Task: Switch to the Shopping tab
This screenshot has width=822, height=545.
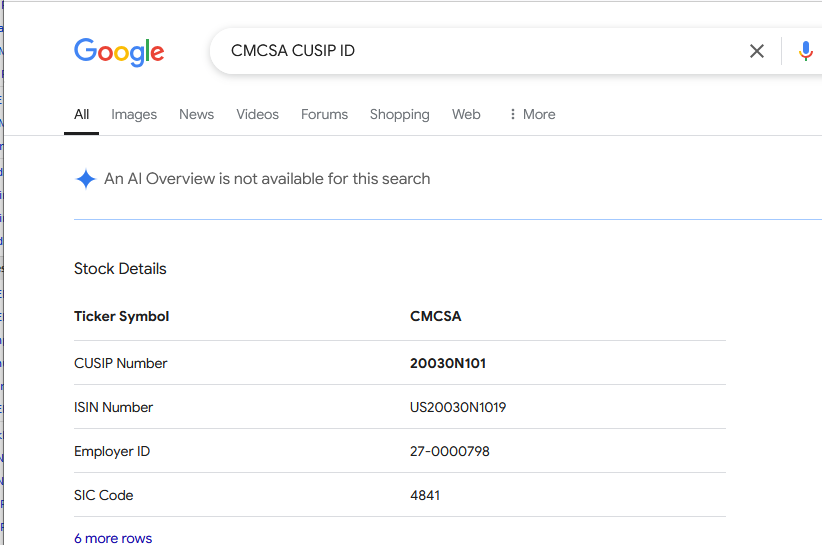Action: pos(399,115)
